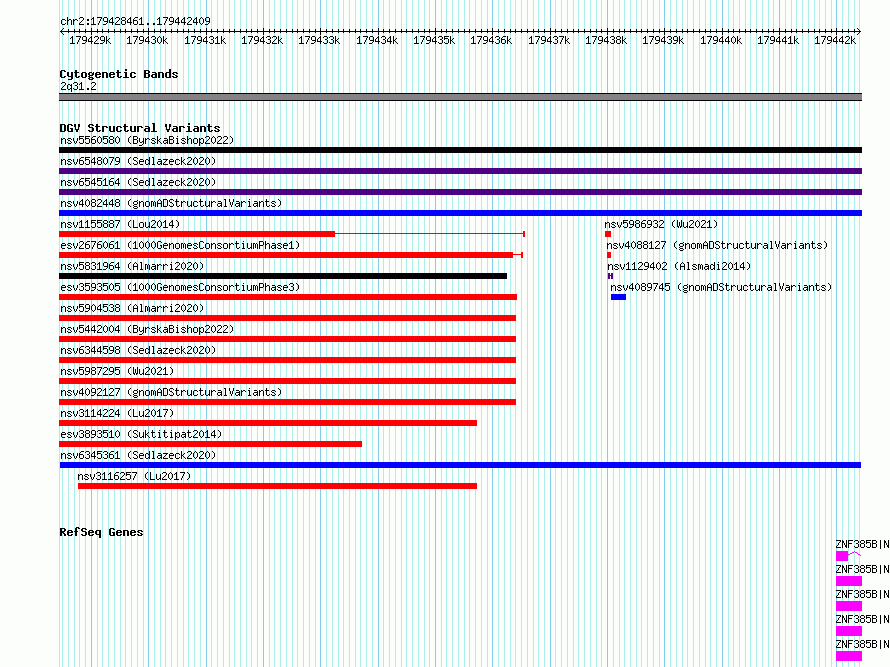The height and width of the screenshot is (667, 890).
Task: Click the topmost ZNF385B gene label
Action: (862, 544)
